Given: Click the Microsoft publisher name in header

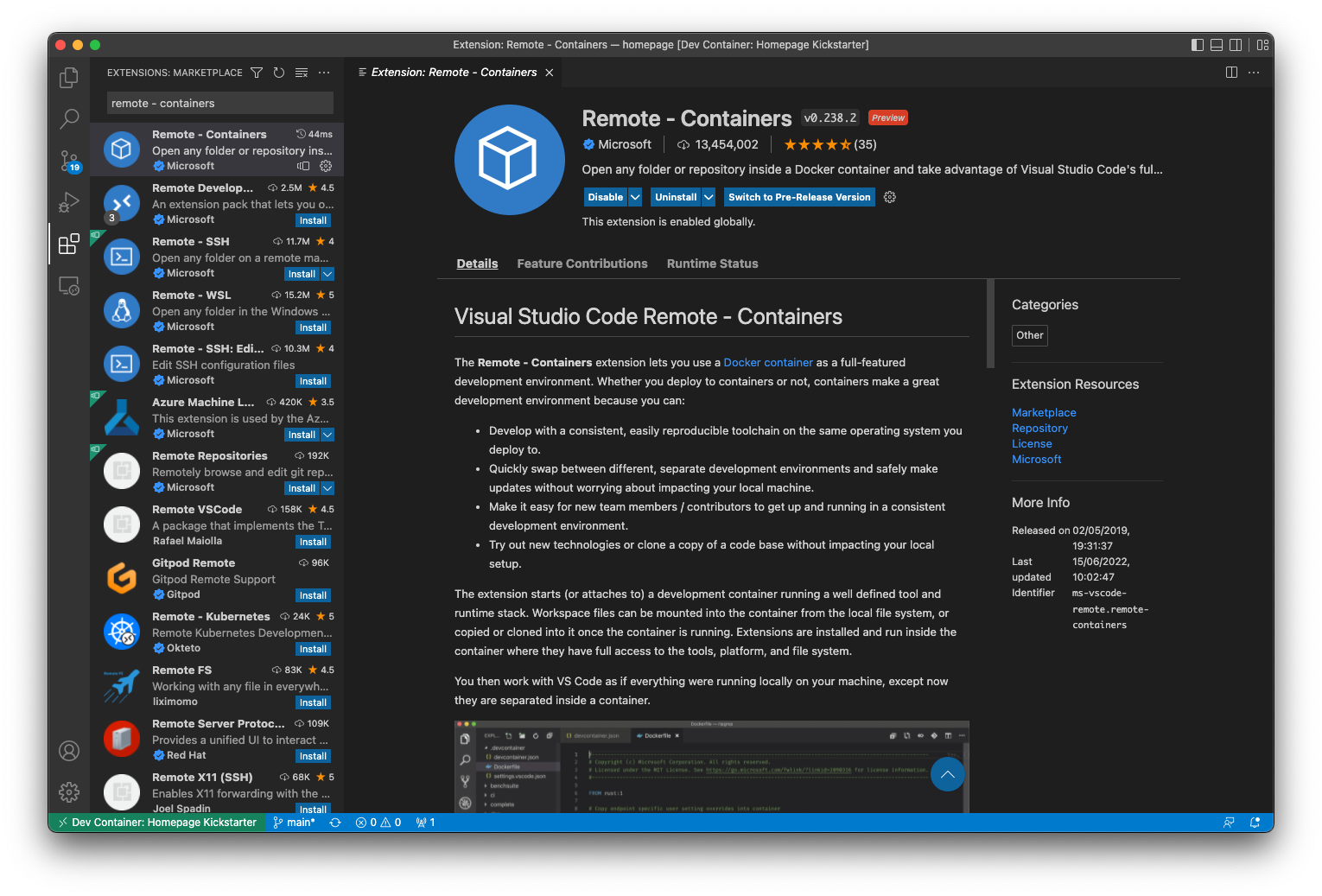Looking at the screenshot, I should (625, 144).
